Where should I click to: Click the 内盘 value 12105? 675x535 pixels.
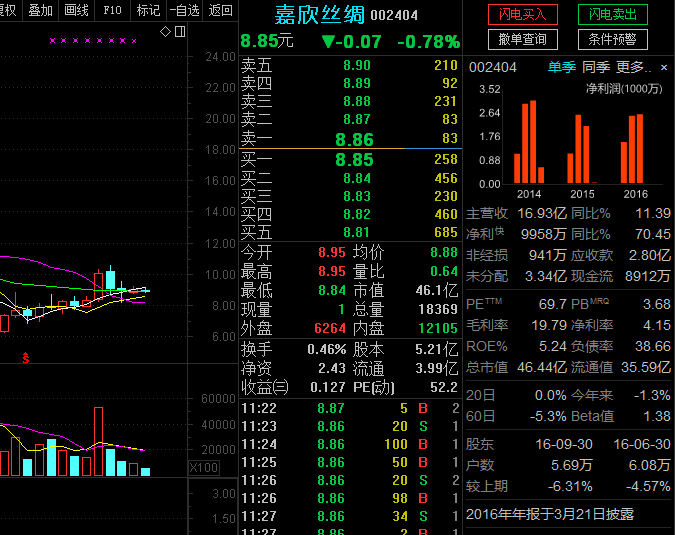click(x=438, y=328)
